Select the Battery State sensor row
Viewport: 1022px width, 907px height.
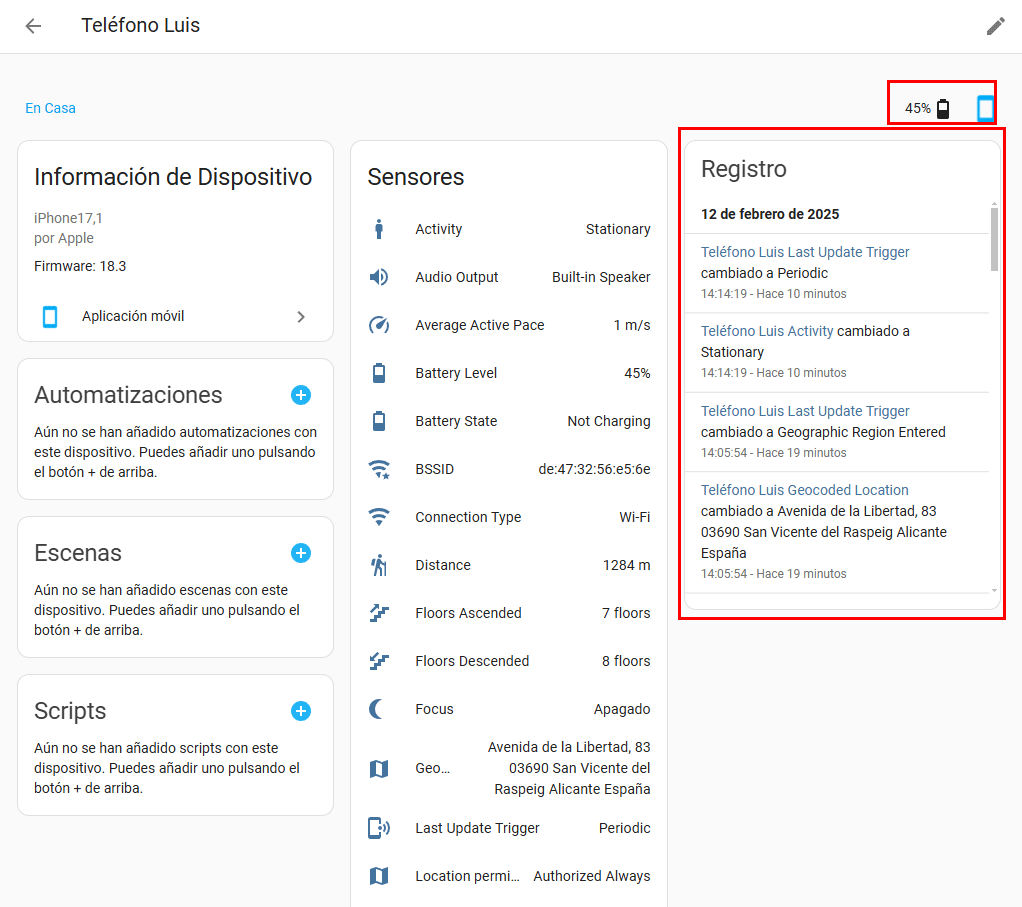[x=508, y=421]
